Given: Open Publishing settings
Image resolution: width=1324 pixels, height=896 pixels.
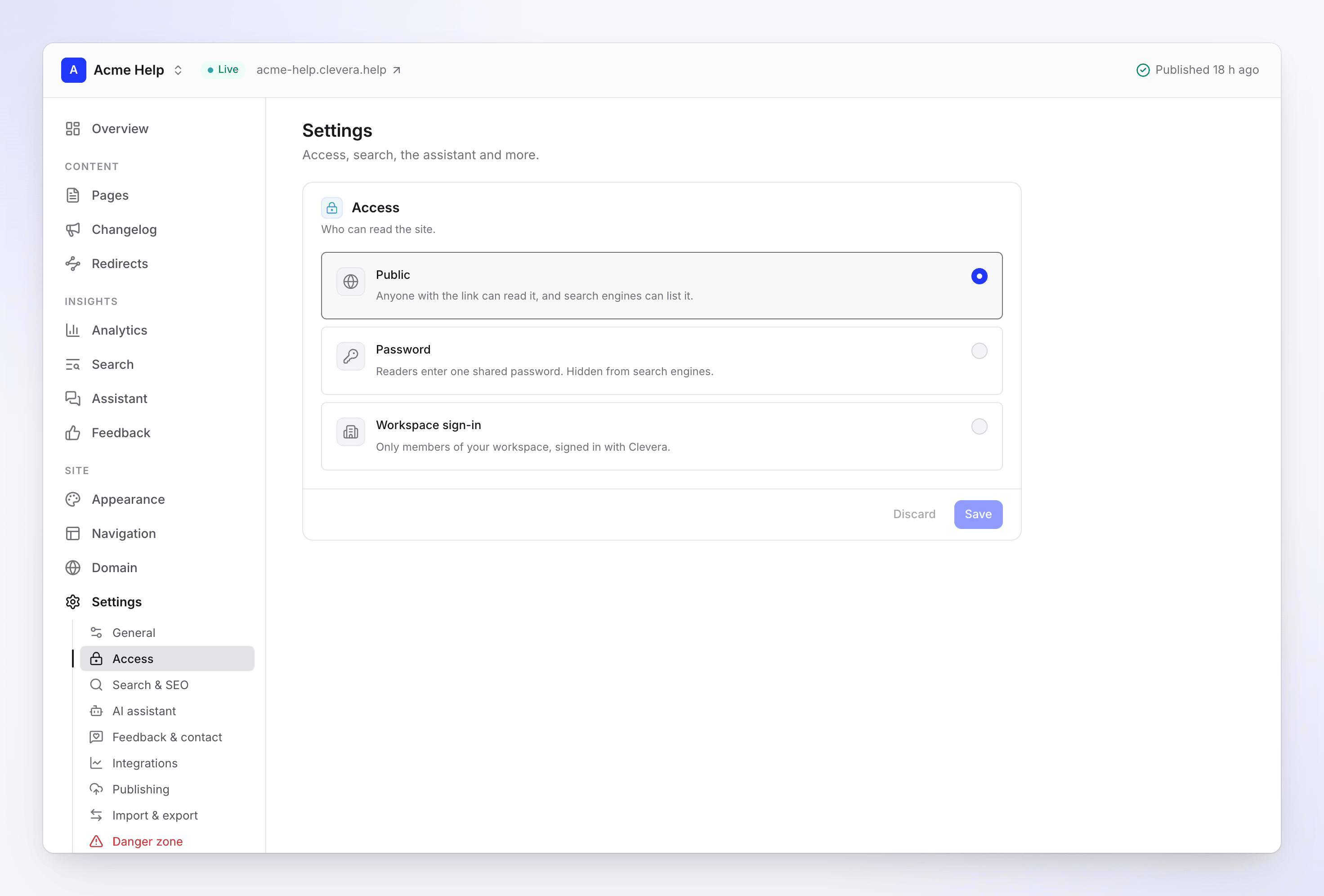Looking at the screenshot, I should (167, 790).
